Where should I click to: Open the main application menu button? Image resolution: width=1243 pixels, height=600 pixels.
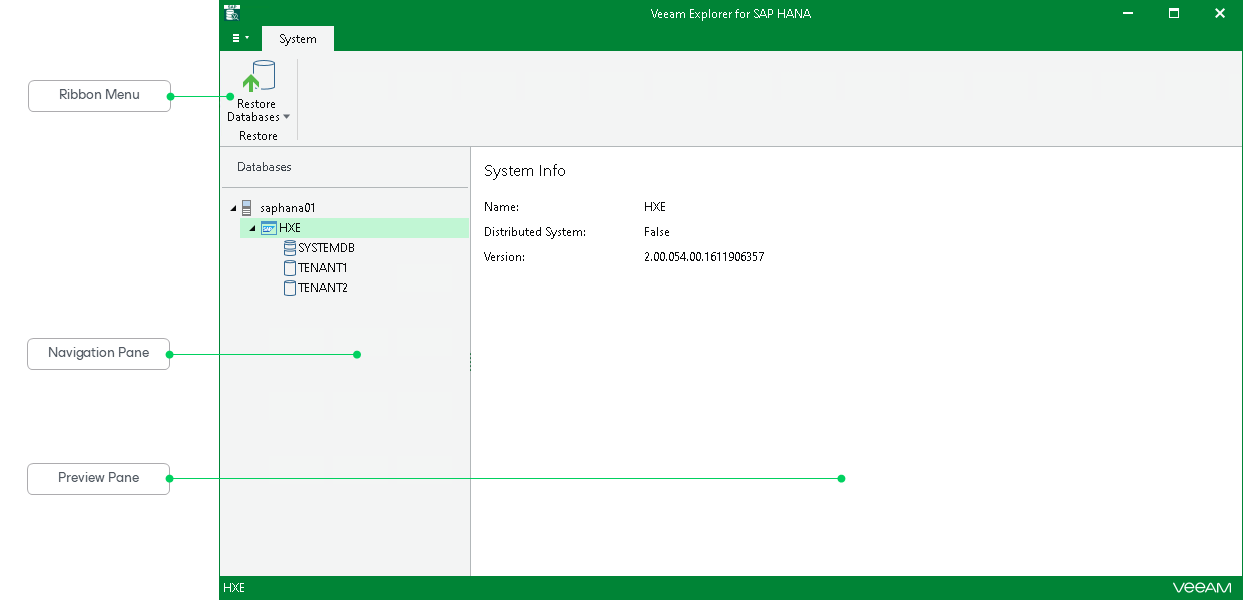(240, 38)
